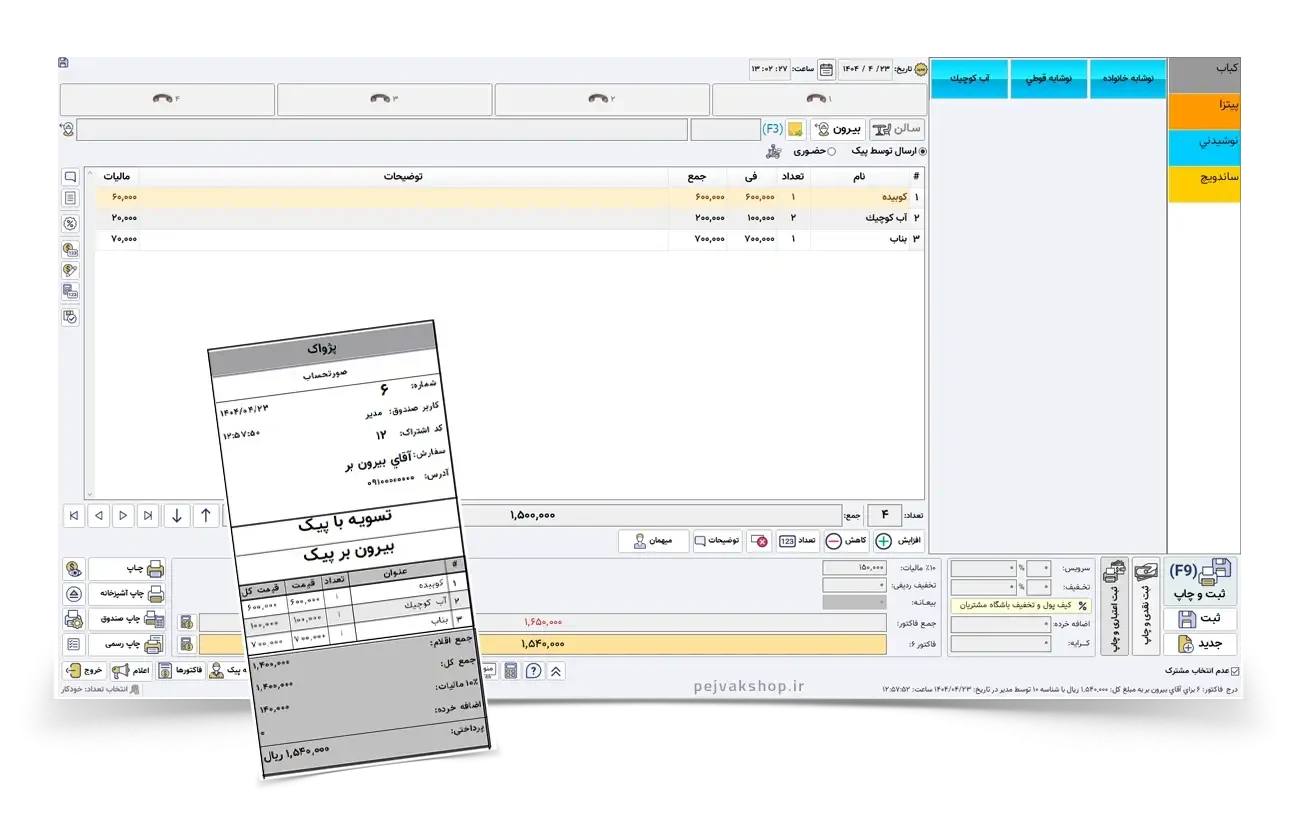Open the پیتزا category tab
1300x814 pixels.
pos(1204,104)
